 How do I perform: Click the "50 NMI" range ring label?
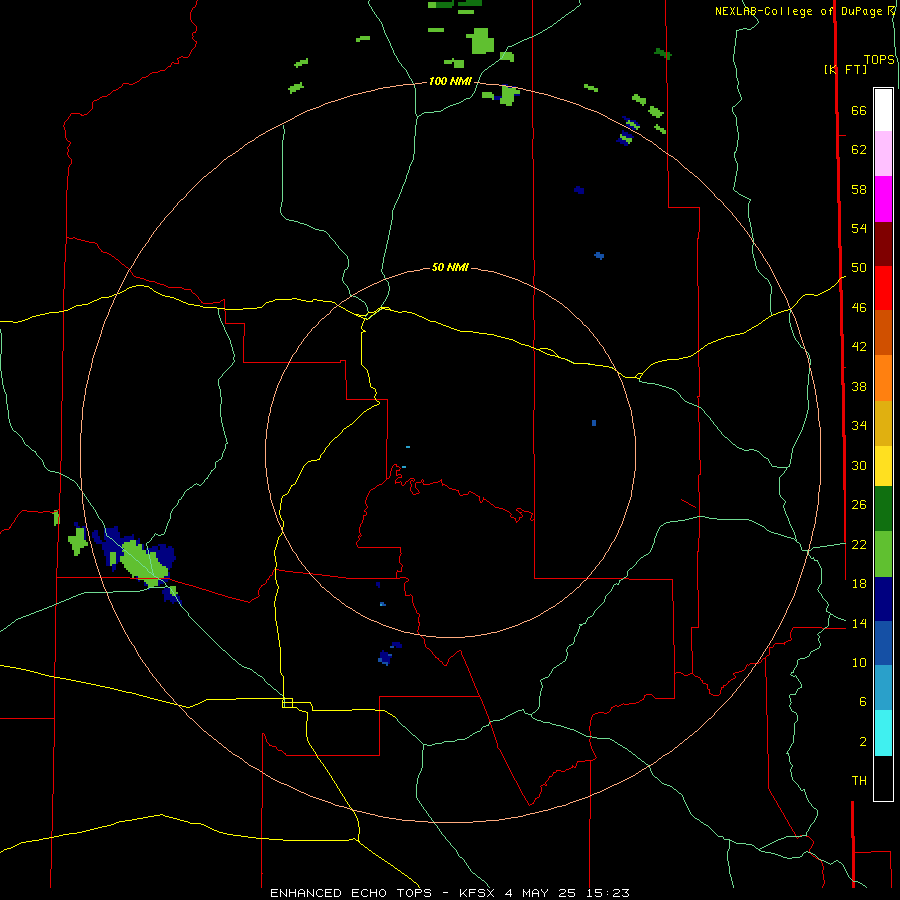450,267
